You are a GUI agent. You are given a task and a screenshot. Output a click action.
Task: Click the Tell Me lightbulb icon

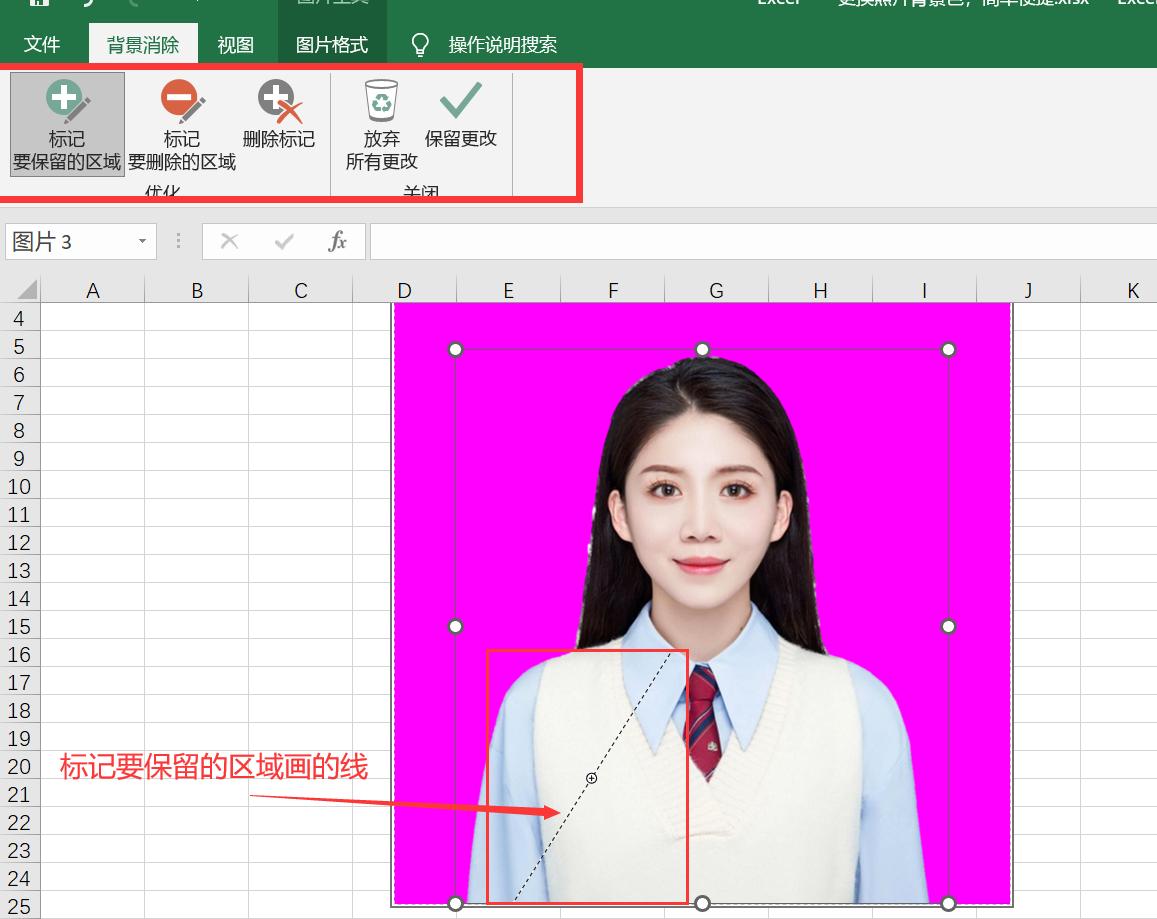420,43
